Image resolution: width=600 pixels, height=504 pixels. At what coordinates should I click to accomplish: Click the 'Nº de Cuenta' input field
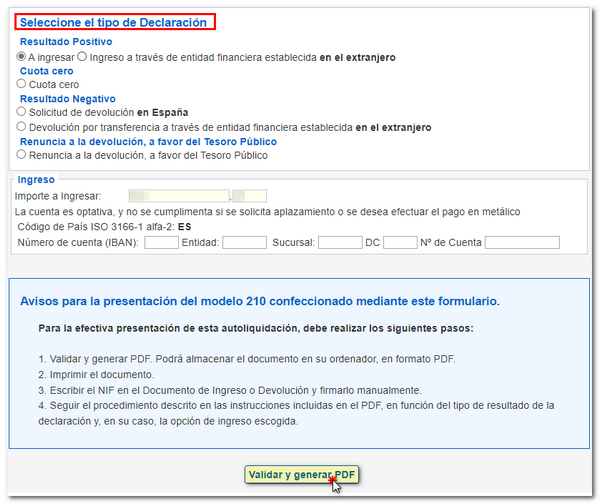[522, 242]
